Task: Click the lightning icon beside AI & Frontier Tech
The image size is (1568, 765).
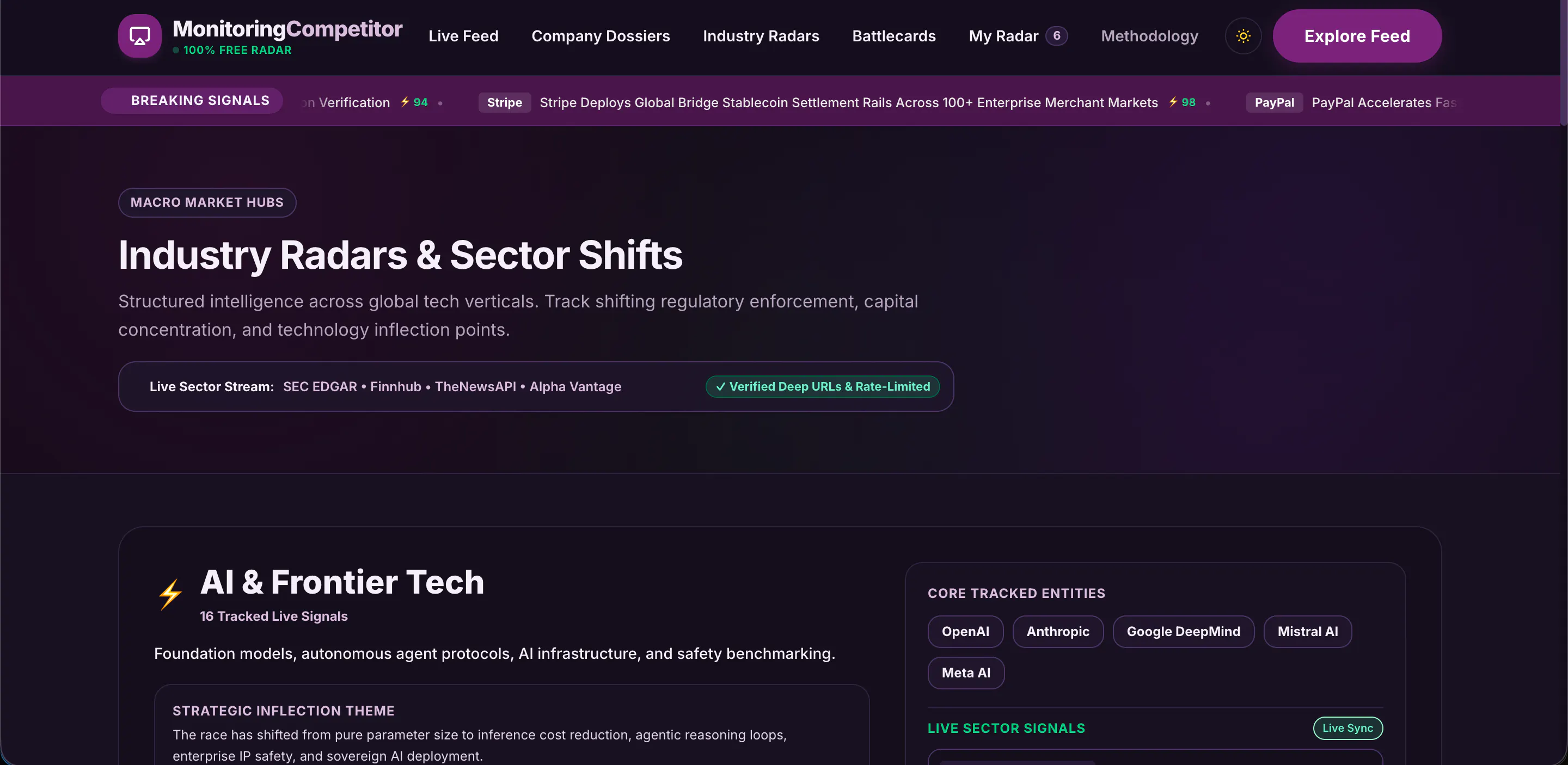Action: [170, 594]
